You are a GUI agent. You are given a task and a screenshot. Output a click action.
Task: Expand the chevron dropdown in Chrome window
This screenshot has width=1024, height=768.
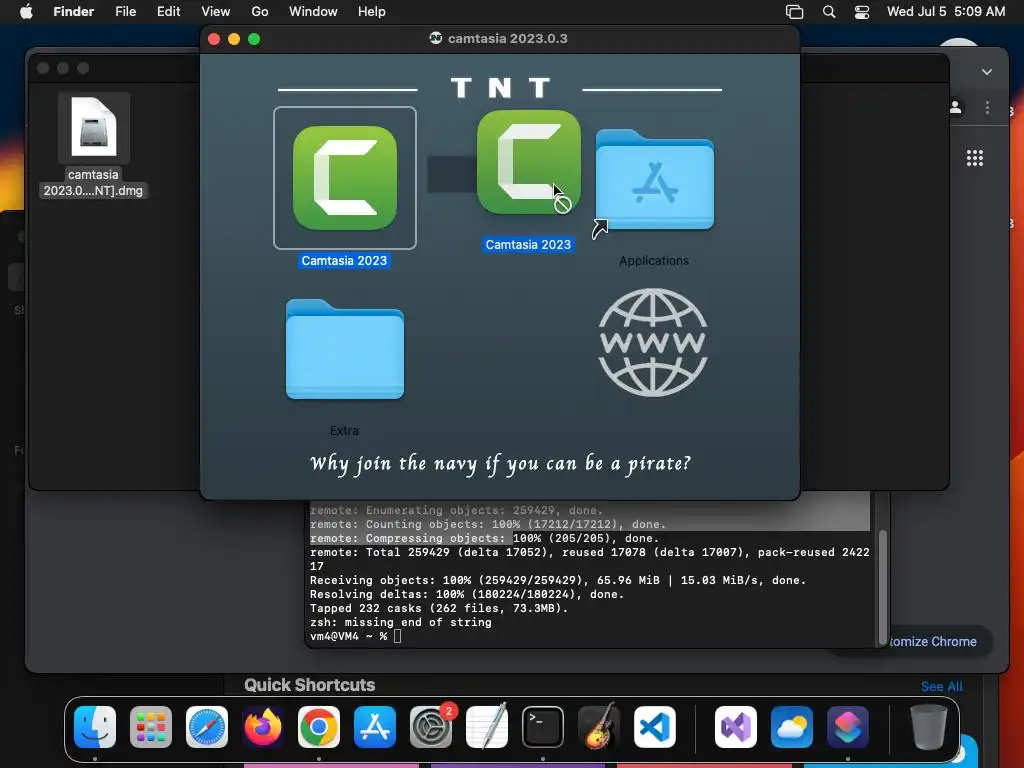pos(987,72)
